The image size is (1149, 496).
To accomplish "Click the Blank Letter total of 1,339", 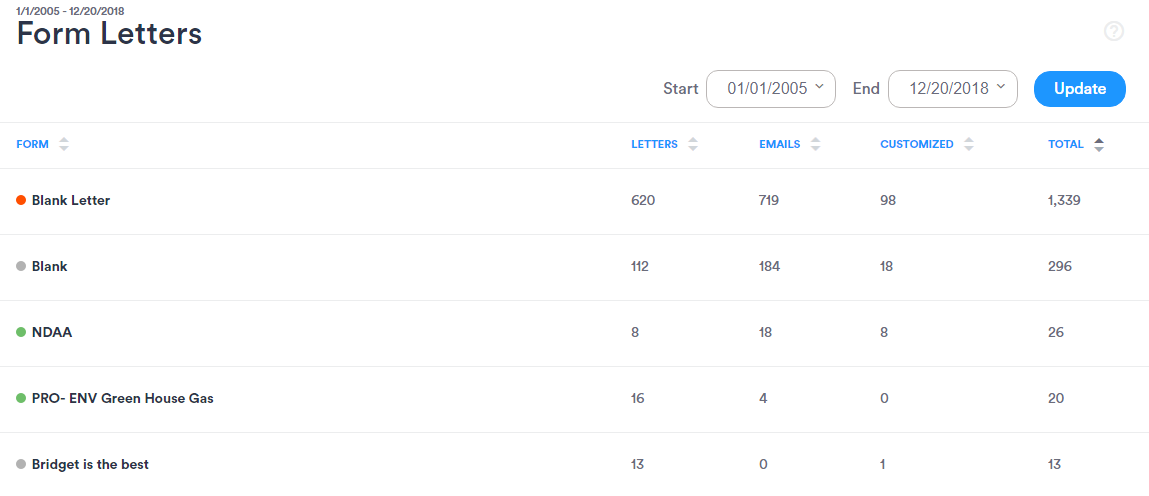I will click(1064, 200).
